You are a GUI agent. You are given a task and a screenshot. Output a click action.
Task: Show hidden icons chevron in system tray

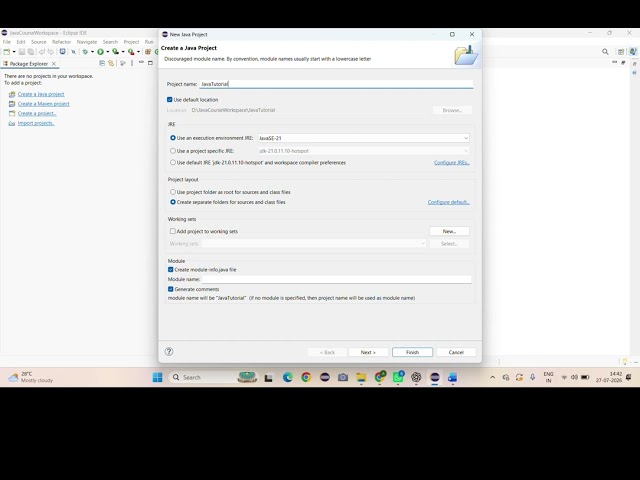pyautogui.click(x=493, y=377)
